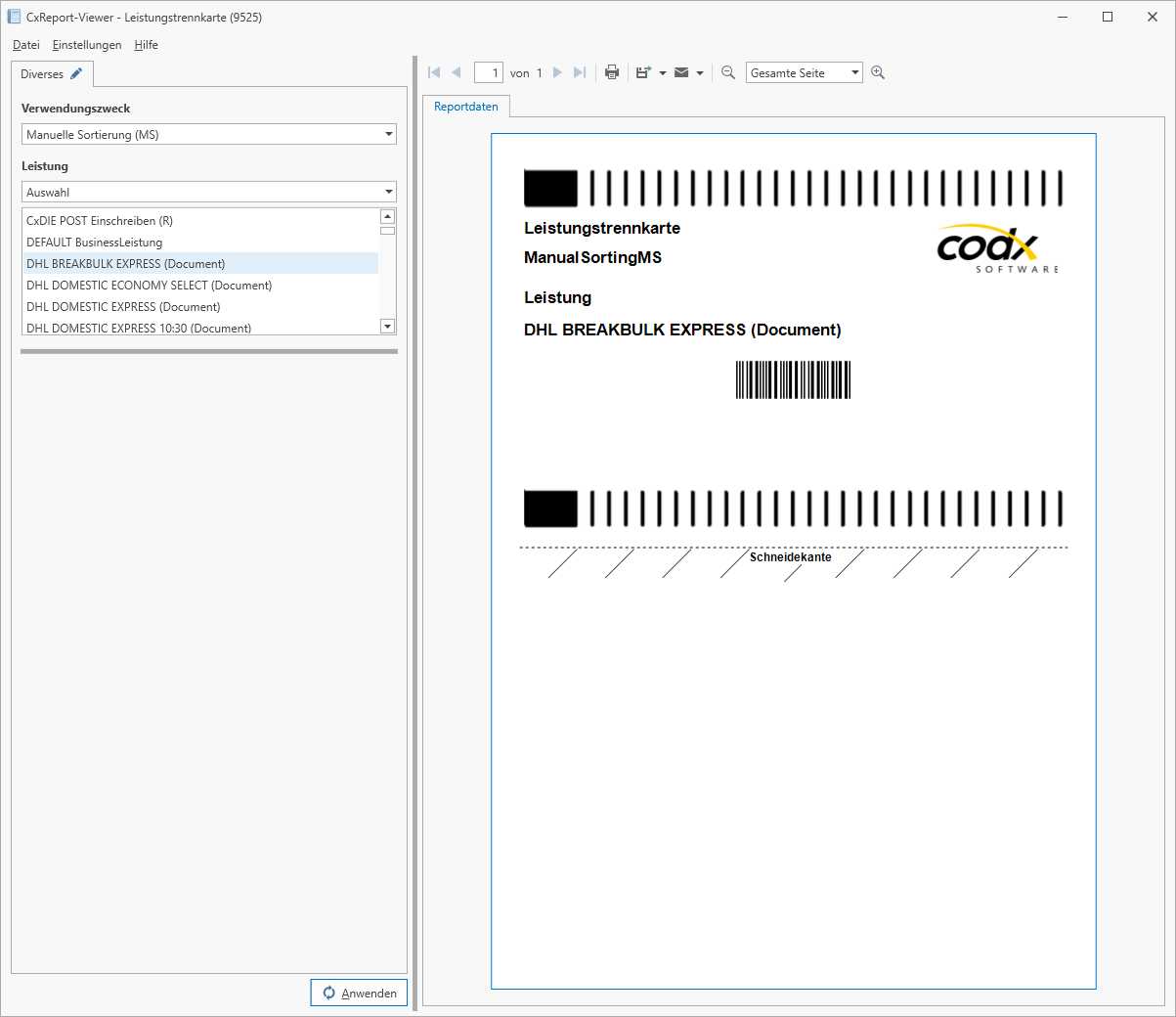Maximize the CxReport-Viewer window
Viewport: 1176px width, 1017px height.
(1108, 17)
